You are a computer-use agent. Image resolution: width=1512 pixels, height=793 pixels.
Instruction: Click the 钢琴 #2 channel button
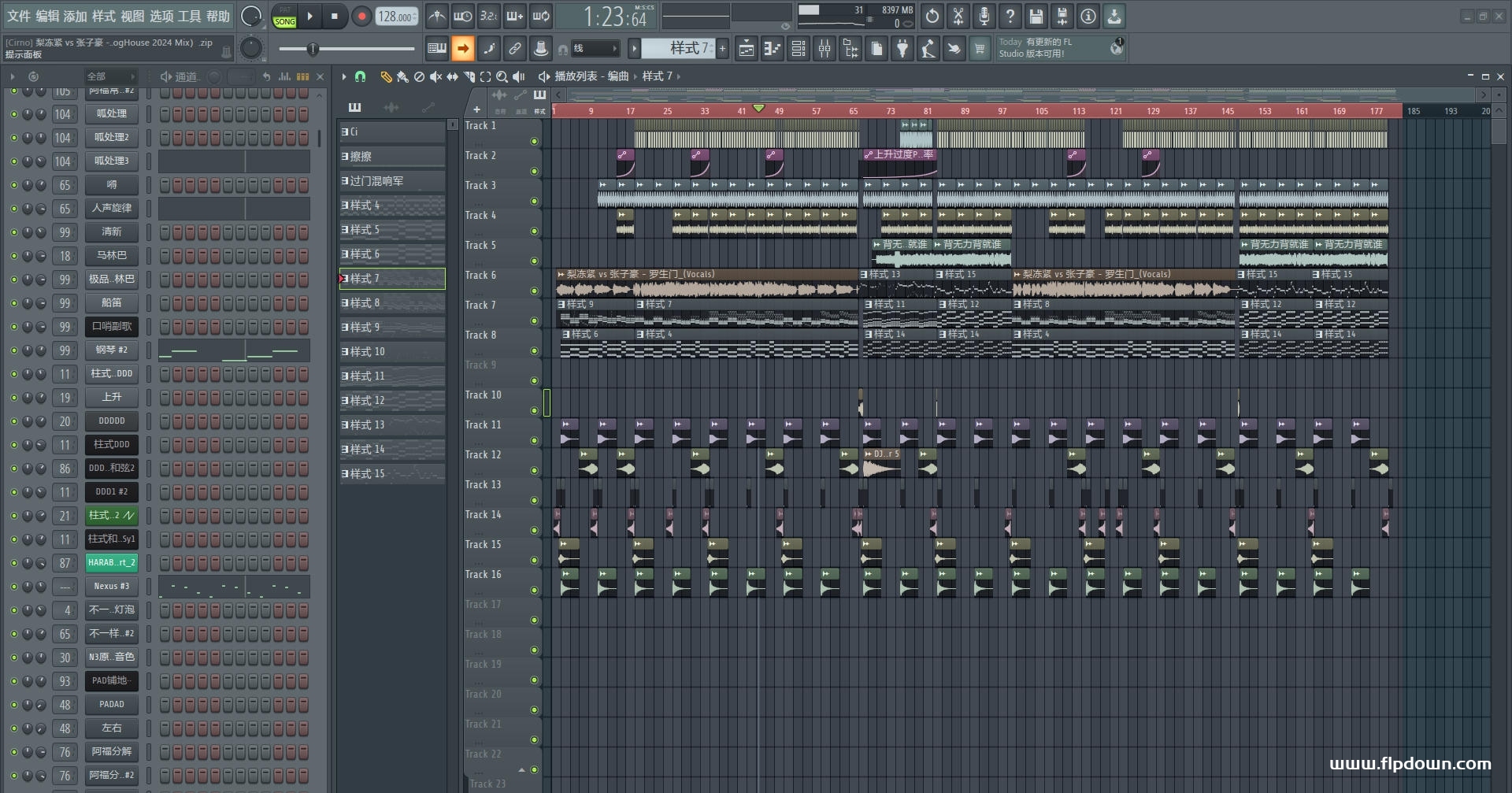(112, 350)
